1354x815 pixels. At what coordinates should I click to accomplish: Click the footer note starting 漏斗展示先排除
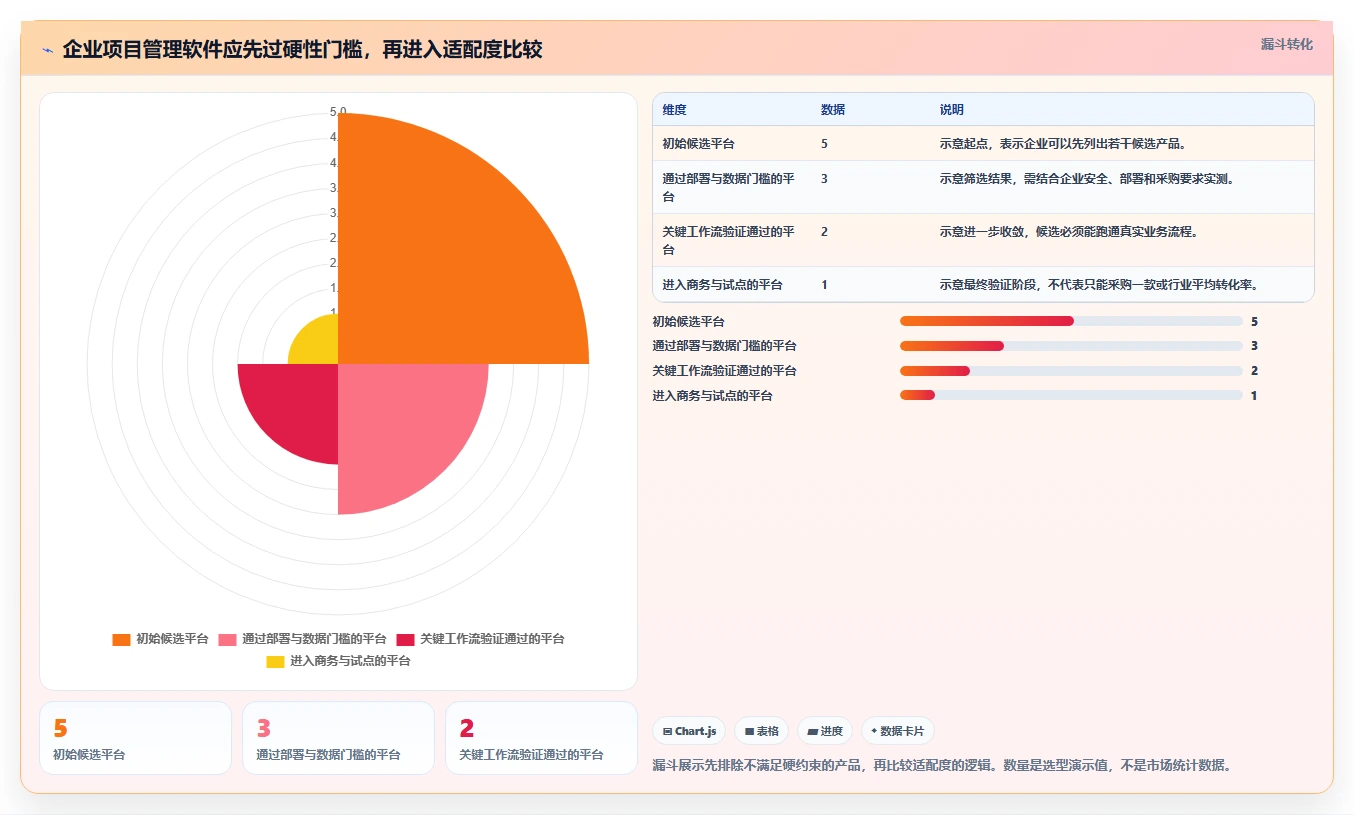[x=941, y=766]
